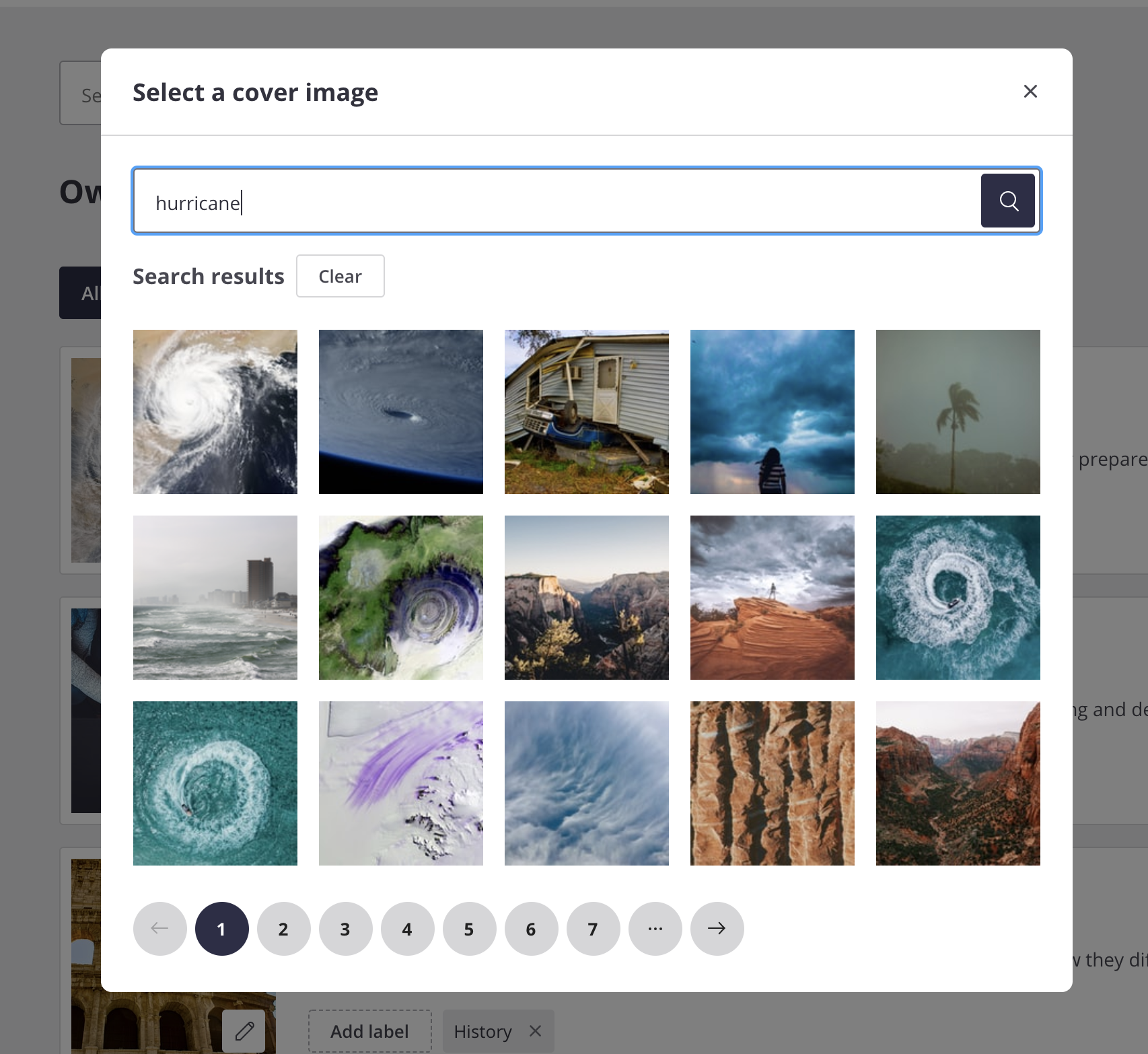Clear the search results

click(340, 276)
